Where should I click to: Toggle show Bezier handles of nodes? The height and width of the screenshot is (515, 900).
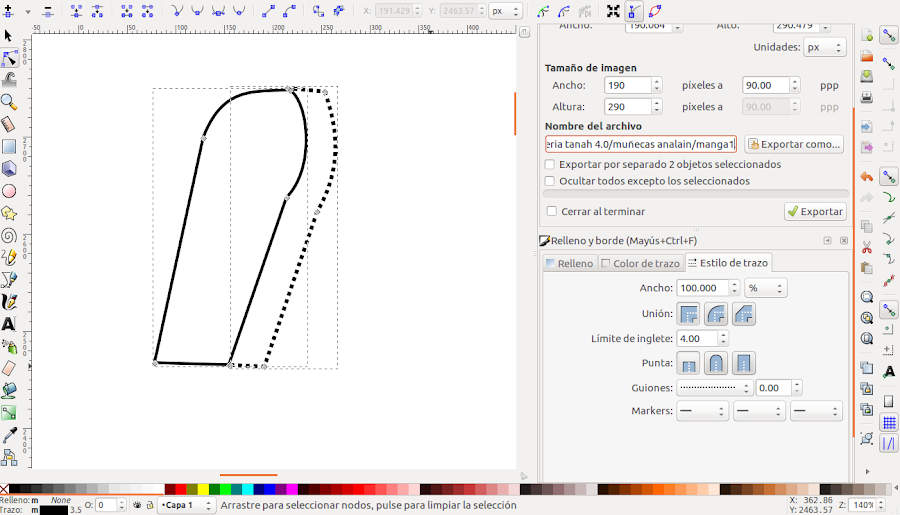(634, 11)
